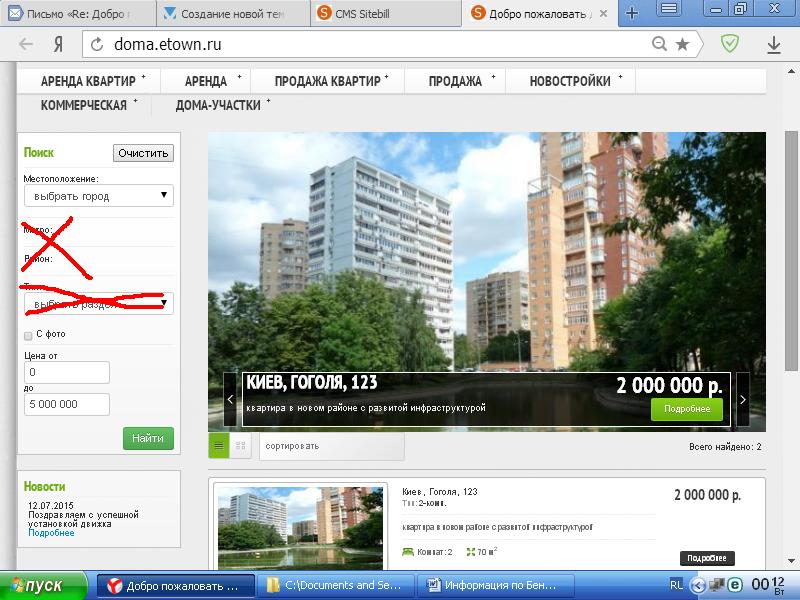Click dark 'Подробнее' button on listing
This screenshot has height=600, width=800.
pyautogui.click(x=707, y=558)
